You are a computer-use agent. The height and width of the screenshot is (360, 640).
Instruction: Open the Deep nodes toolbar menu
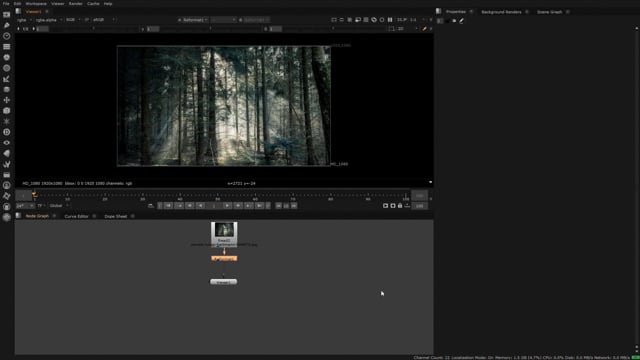(7, 132)
